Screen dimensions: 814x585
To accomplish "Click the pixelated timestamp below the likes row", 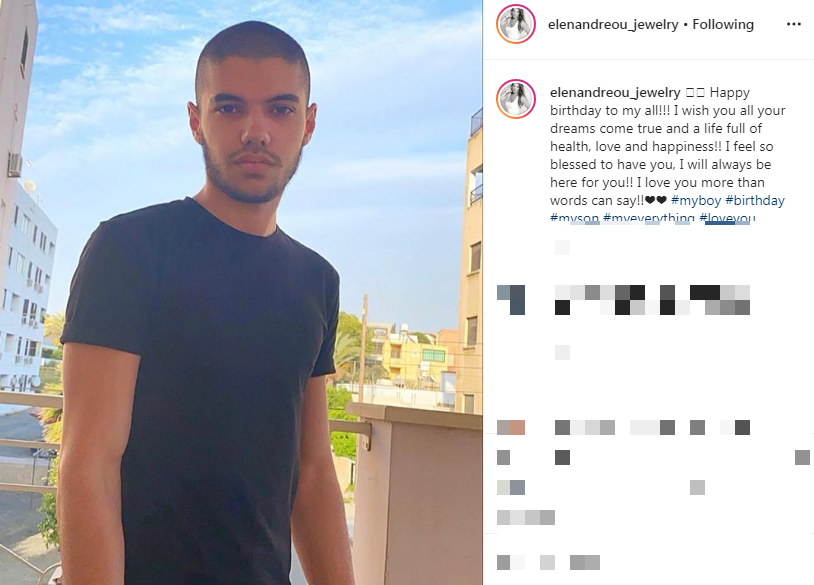I will tap(526, 517).
